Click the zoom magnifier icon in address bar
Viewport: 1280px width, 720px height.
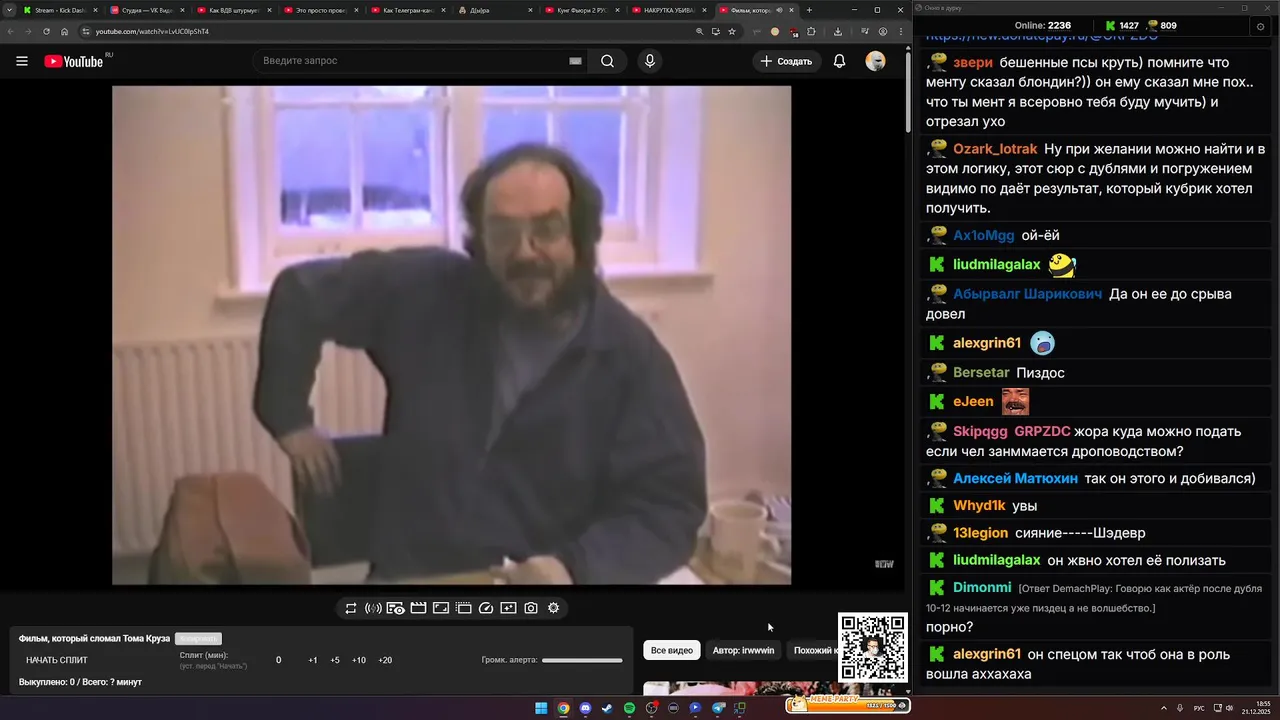[699, 31]
